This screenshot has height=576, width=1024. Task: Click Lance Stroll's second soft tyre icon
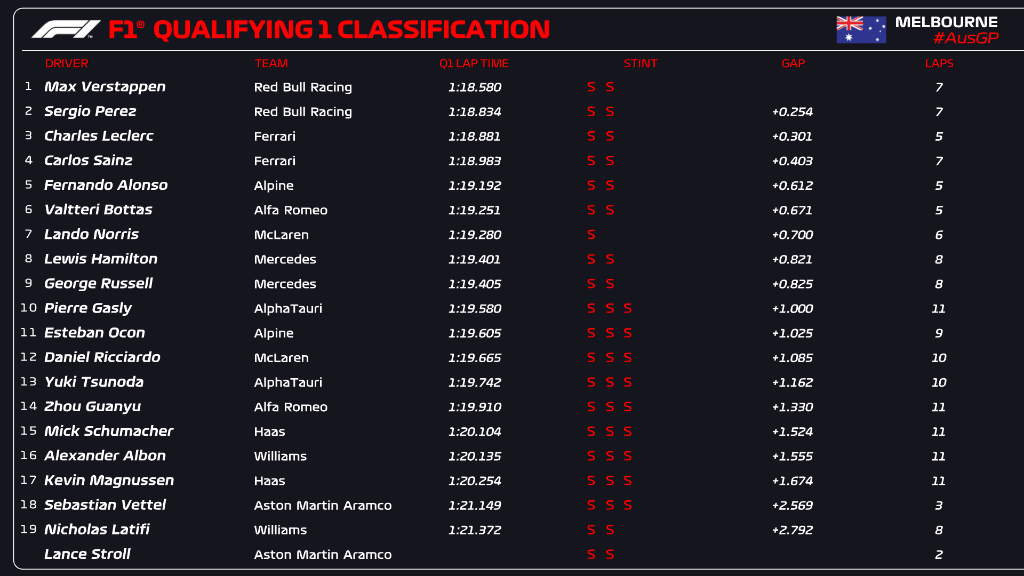(609, 554)
